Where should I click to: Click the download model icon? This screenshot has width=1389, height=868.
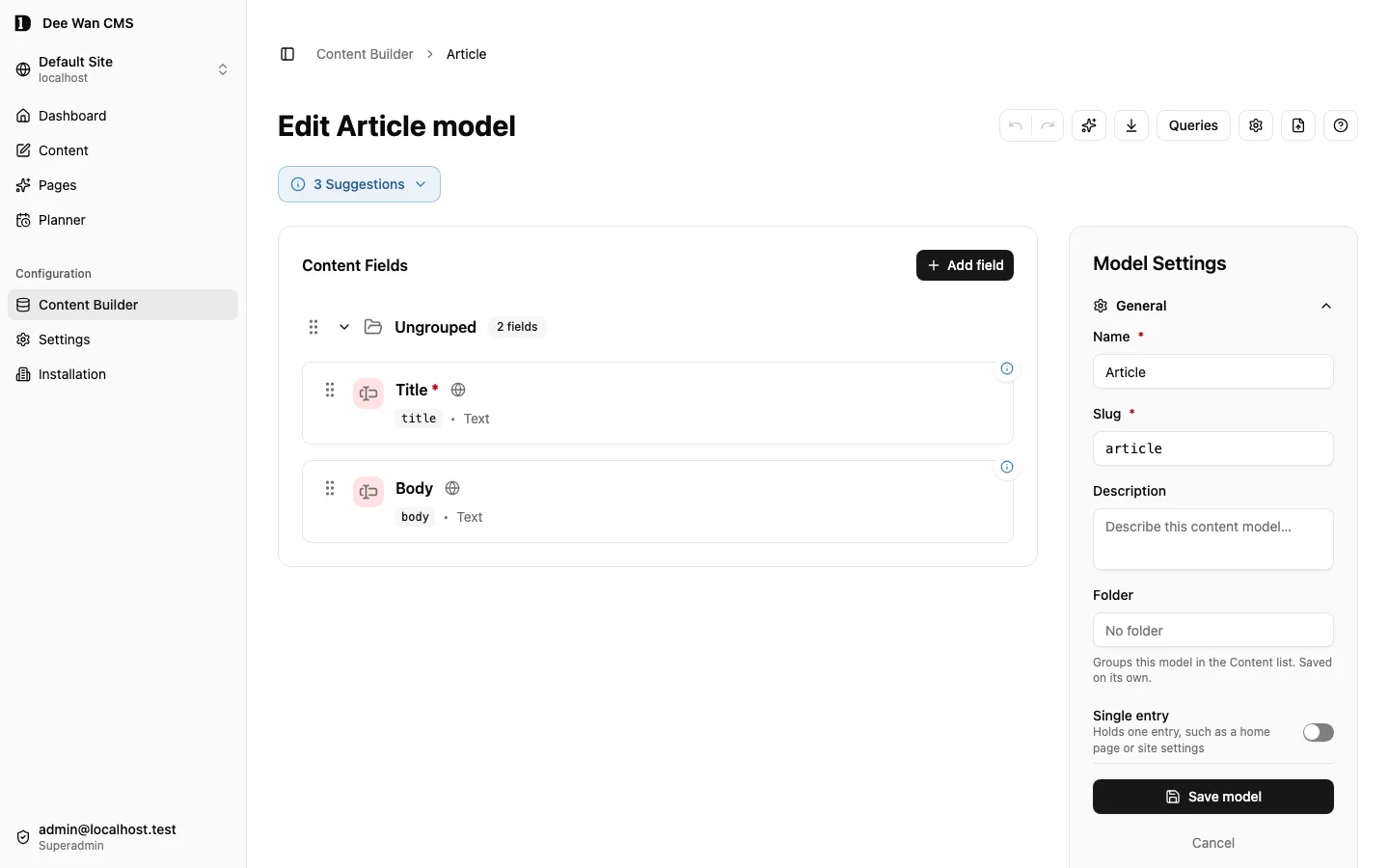[x=1131, y=125]
